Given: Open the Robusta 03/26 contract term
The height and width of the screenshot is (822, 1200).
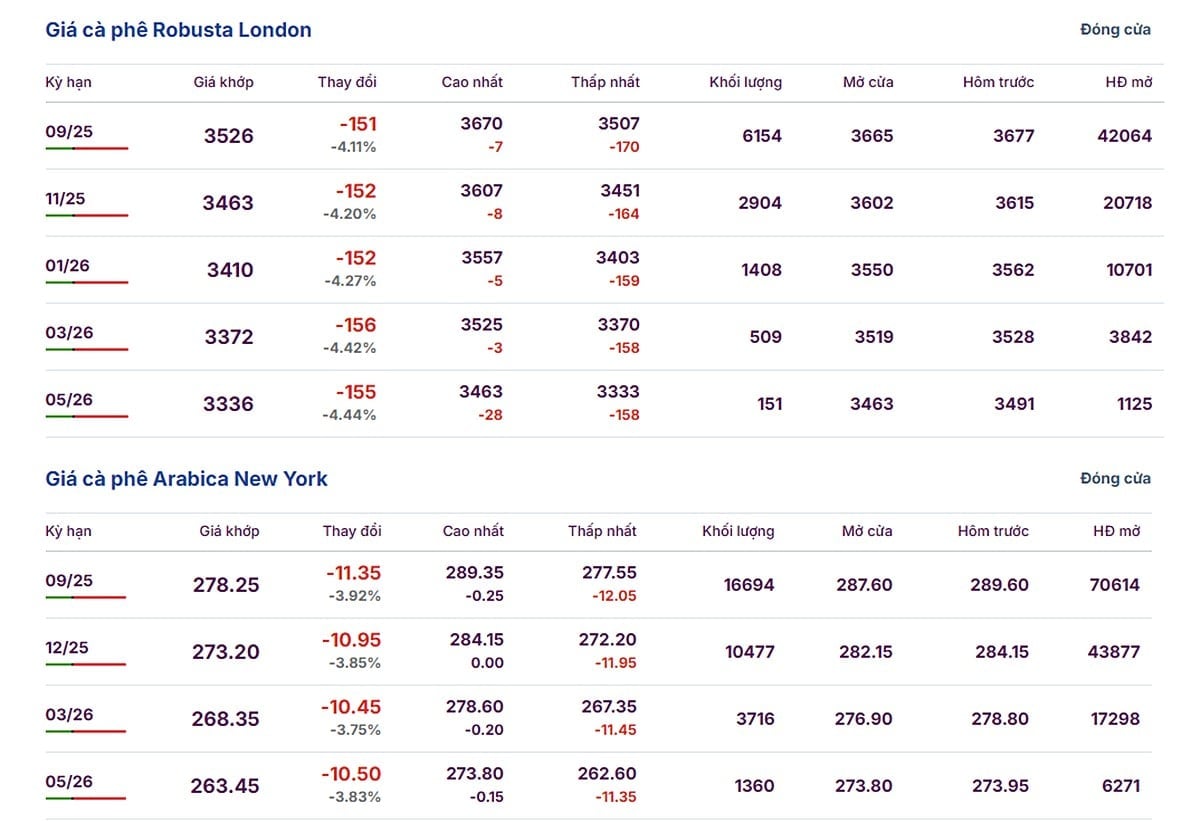Looking at the screenshot, I should [x=69, y=333].
